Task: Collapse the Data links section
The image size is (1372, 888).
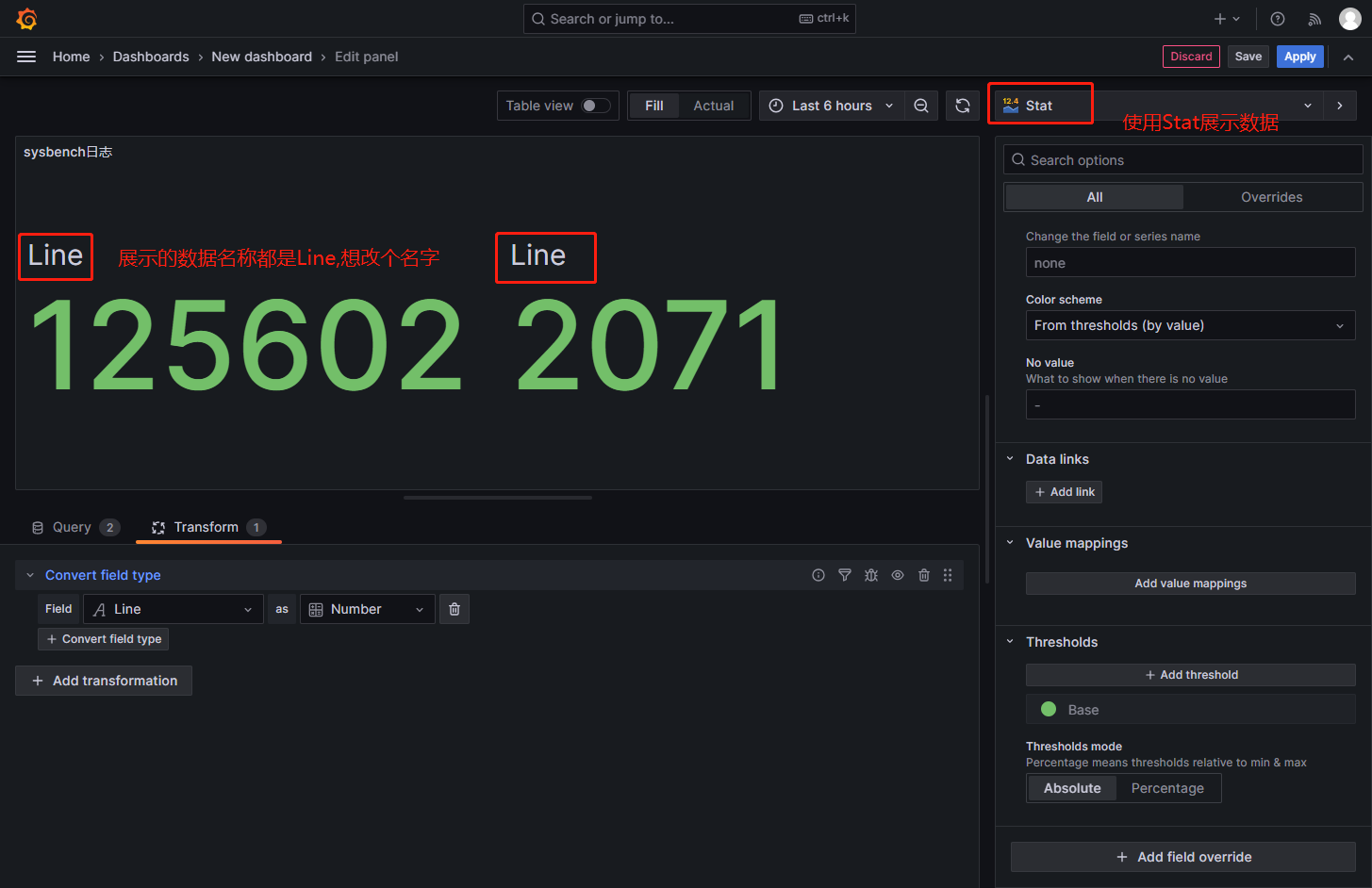Action: point(1010,459)
